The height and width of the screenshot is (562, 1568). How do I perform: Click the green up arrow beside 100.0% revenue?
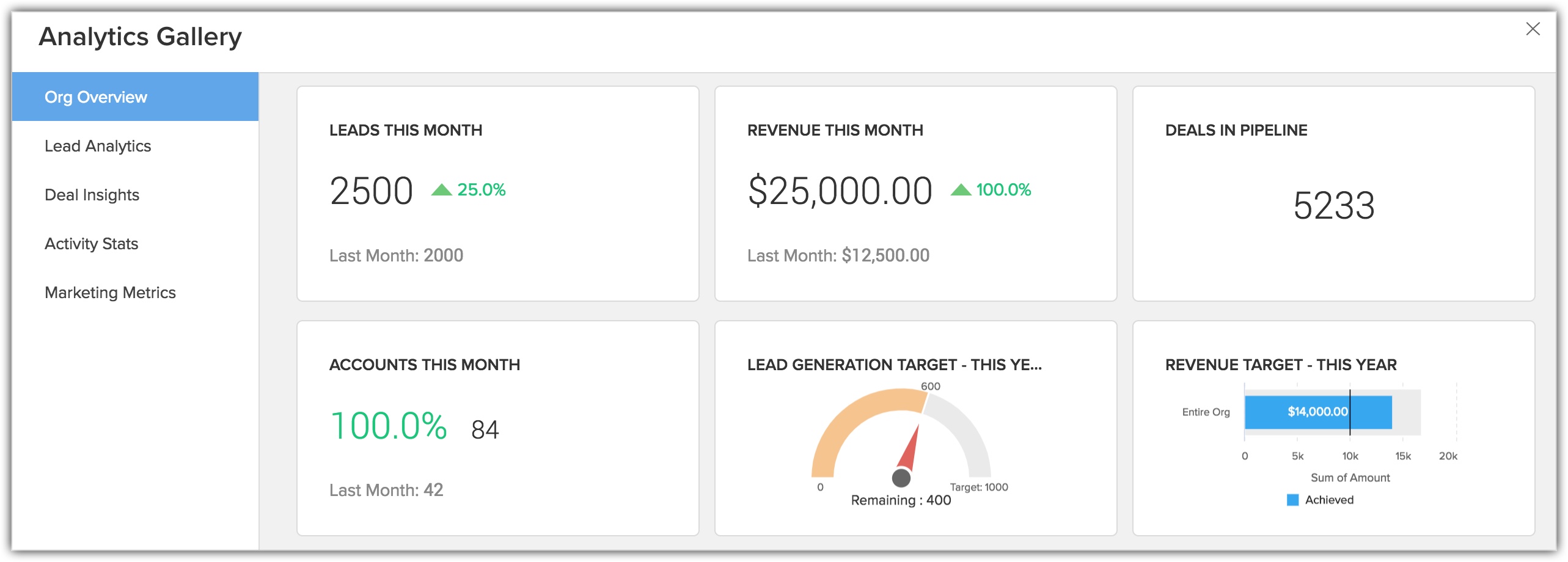[961, 190]
